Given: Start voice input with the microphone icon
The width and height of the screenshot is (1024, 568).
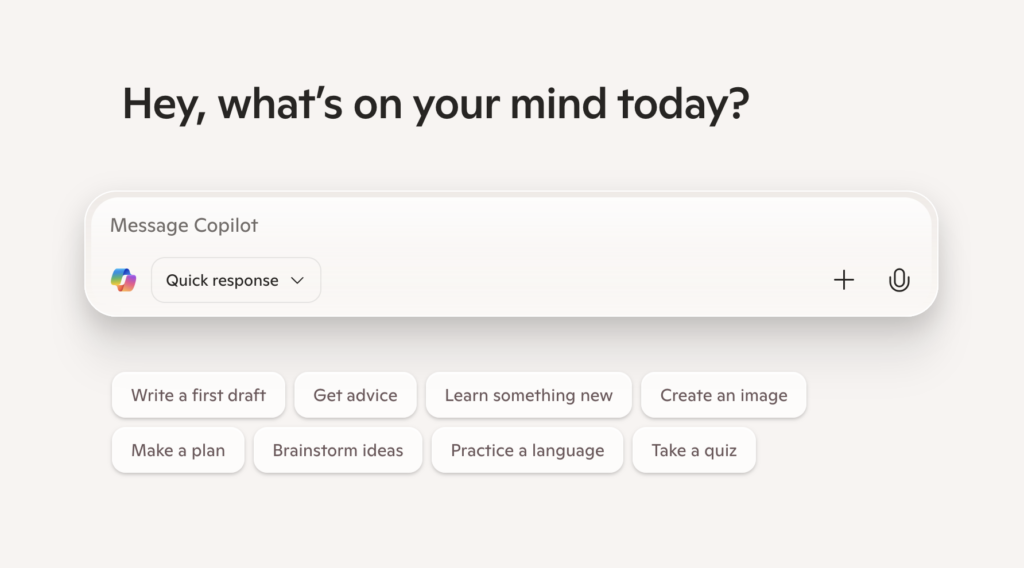Looking at the screenshot, I should point(899,280).
